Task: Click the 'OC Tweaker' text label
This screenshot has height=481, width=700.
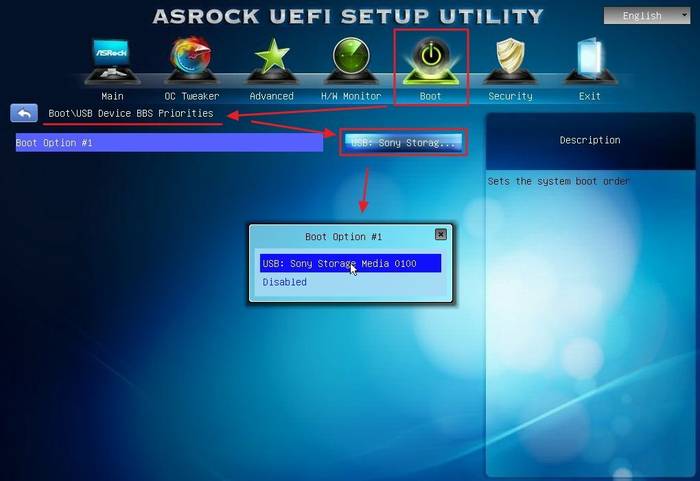Action: [x=191, y=96]
